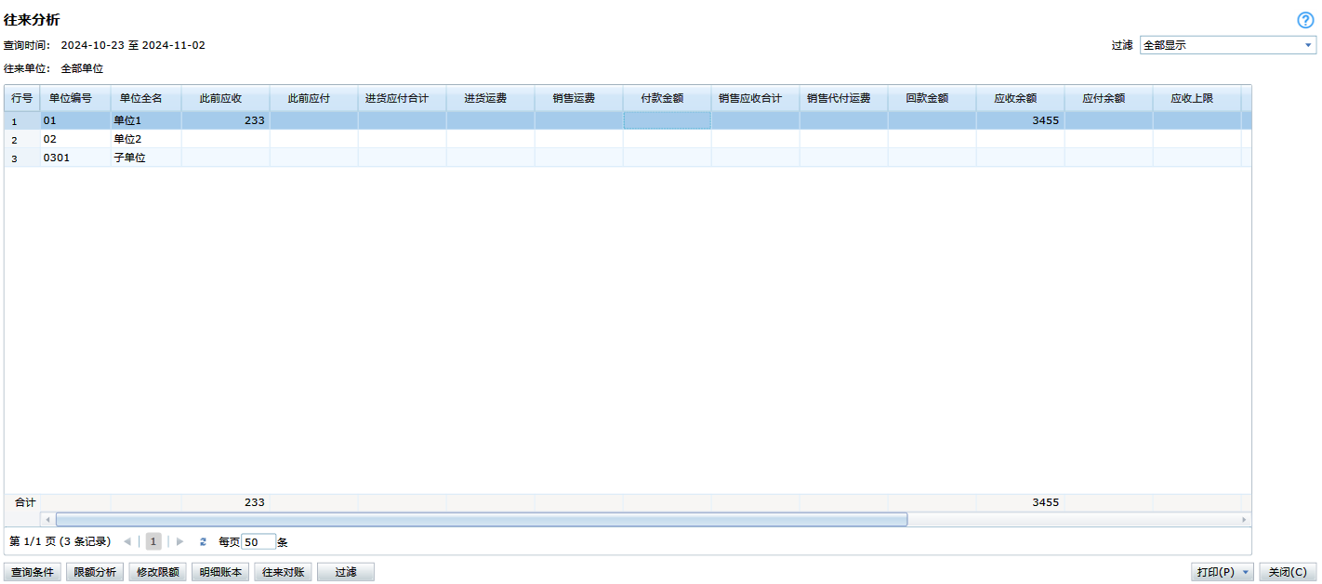This screenshot has width=1322, height=584.
Task: Click the refresh icon in pagination bar
Action: point(203,542)
